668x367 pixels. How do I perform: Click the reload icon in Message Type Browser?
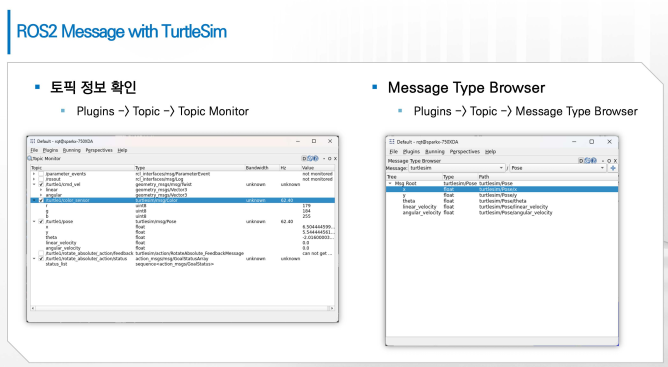(587, 161)
